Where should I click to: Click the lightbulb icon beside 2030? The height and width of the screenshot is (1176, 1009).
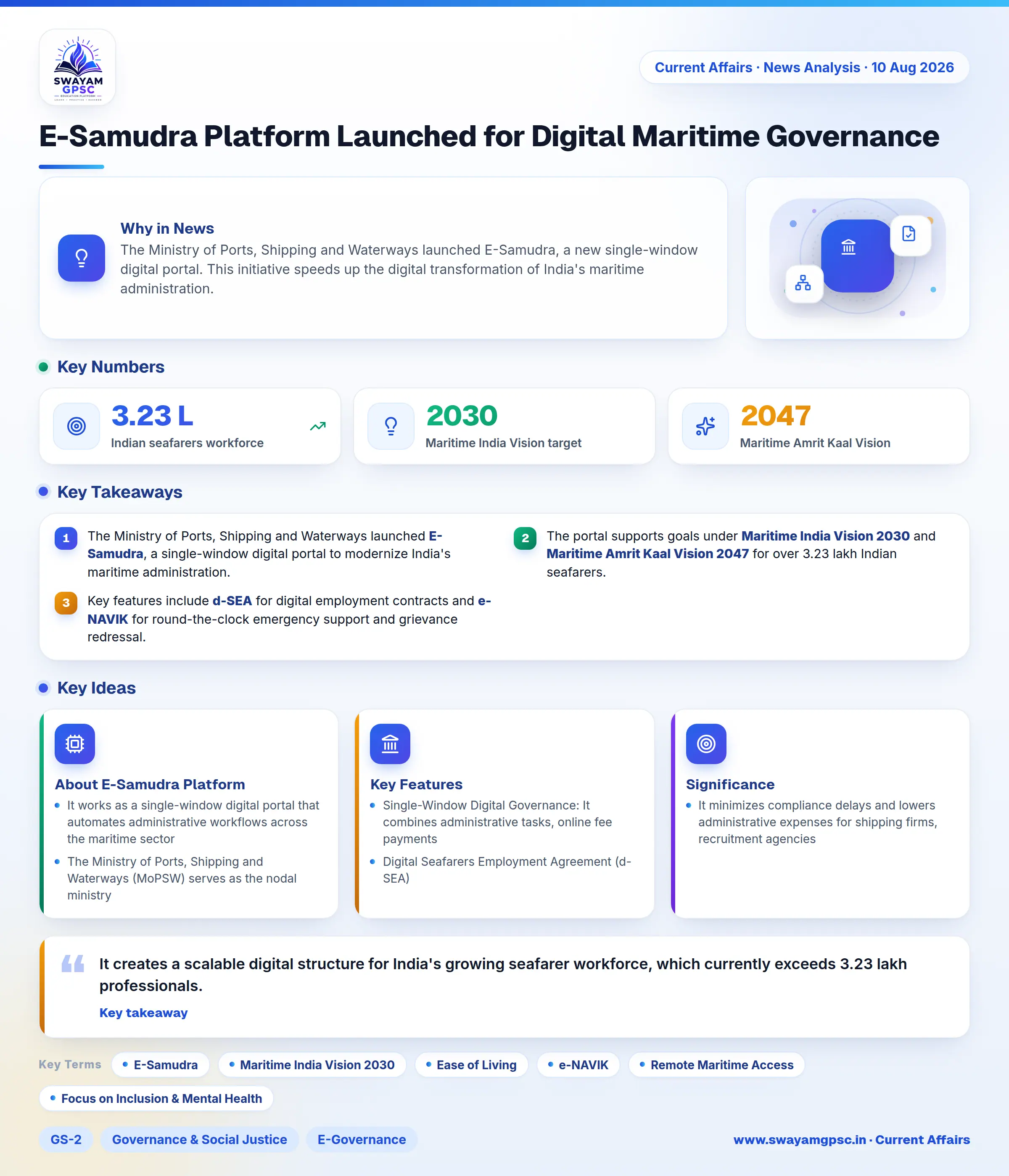[x=391, y=426]
